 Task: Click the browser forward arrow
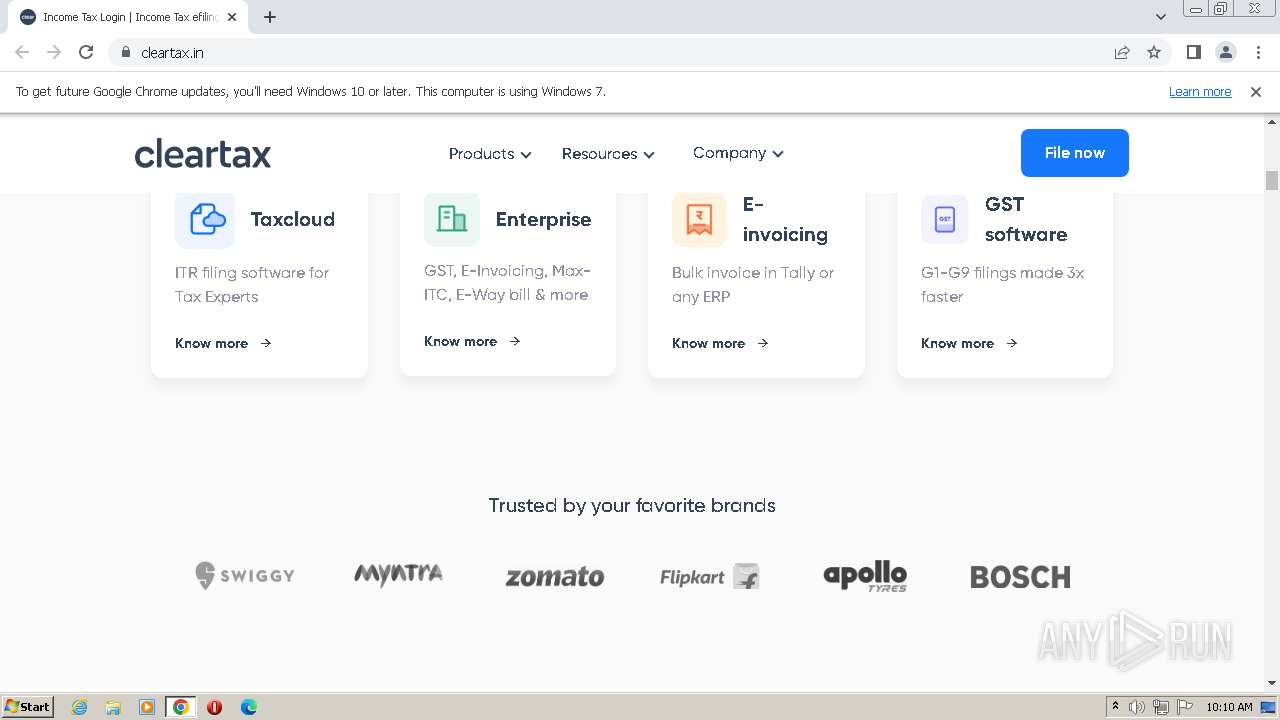click(54, 52)
